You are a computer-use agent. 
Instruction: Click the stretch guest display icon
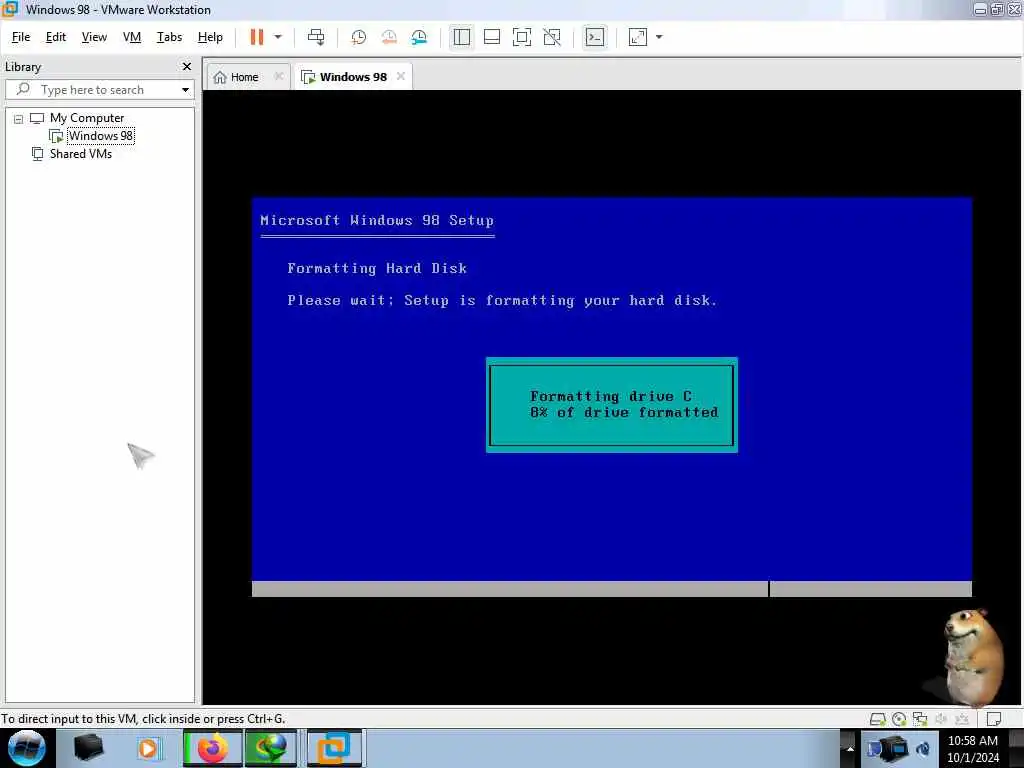coord(638,37)
